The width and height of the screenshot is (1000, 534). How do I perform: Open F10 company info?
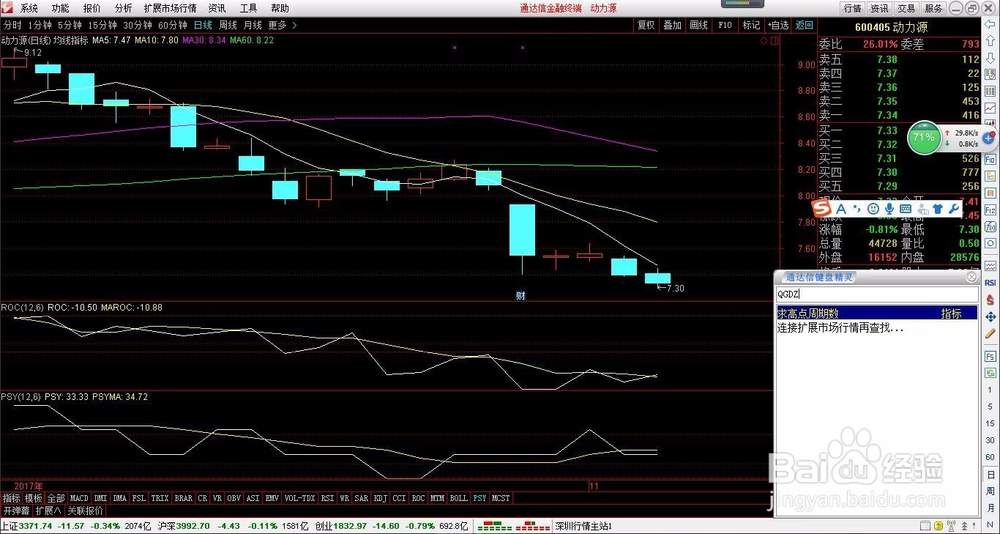coord(725,26)
